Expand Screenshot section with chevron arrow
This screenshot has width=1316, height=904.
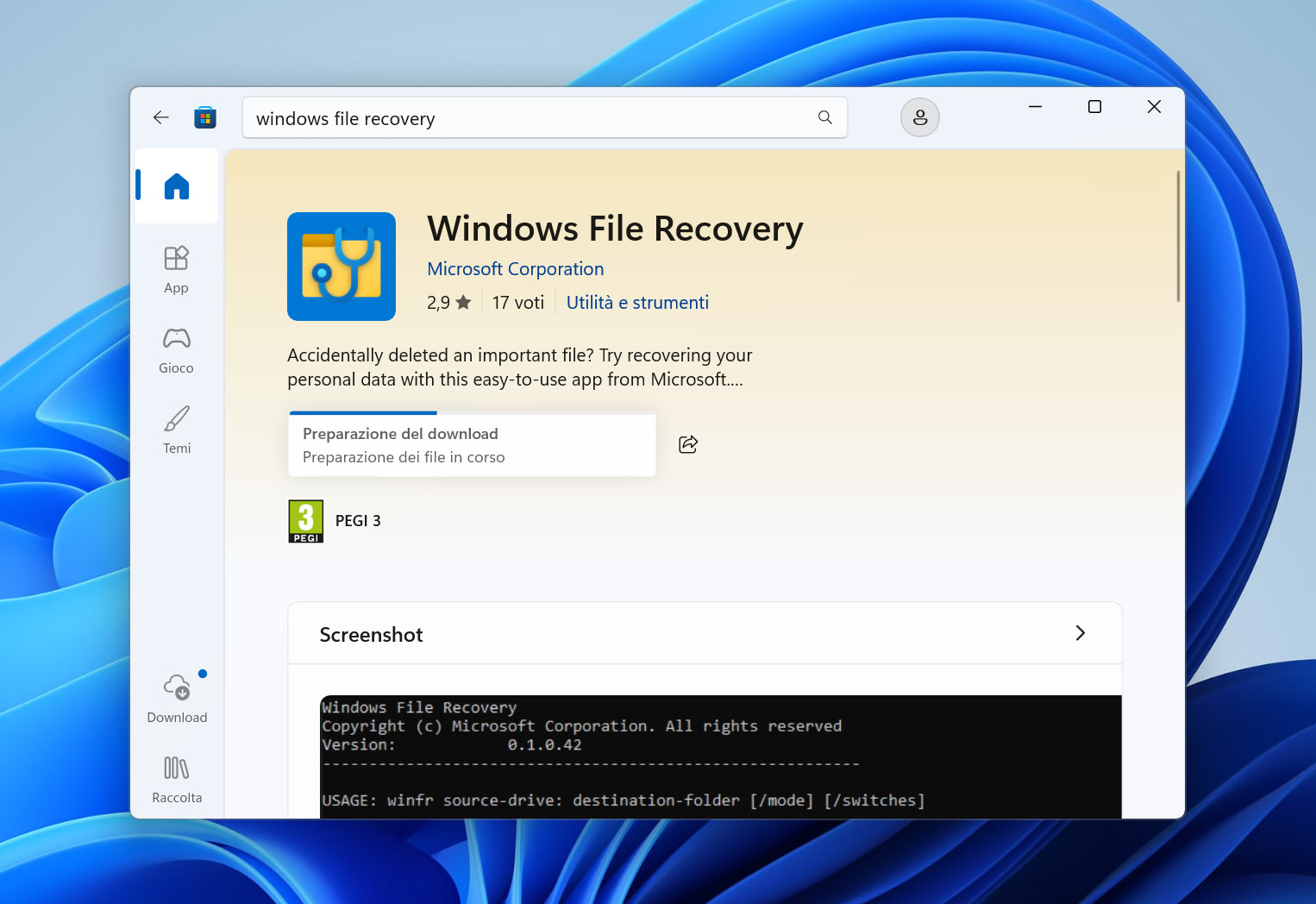1081,633
